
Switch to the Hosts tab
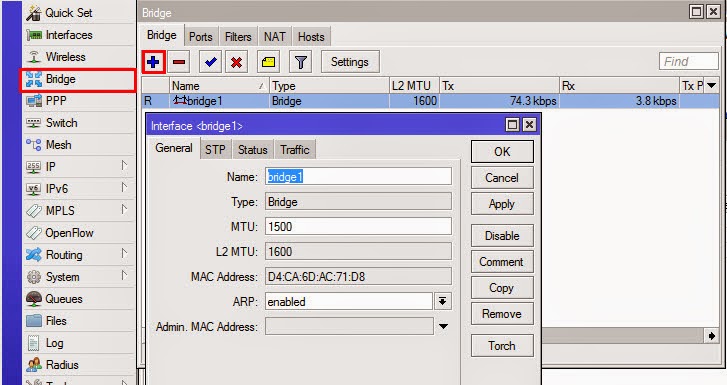(x=311, y=37)
